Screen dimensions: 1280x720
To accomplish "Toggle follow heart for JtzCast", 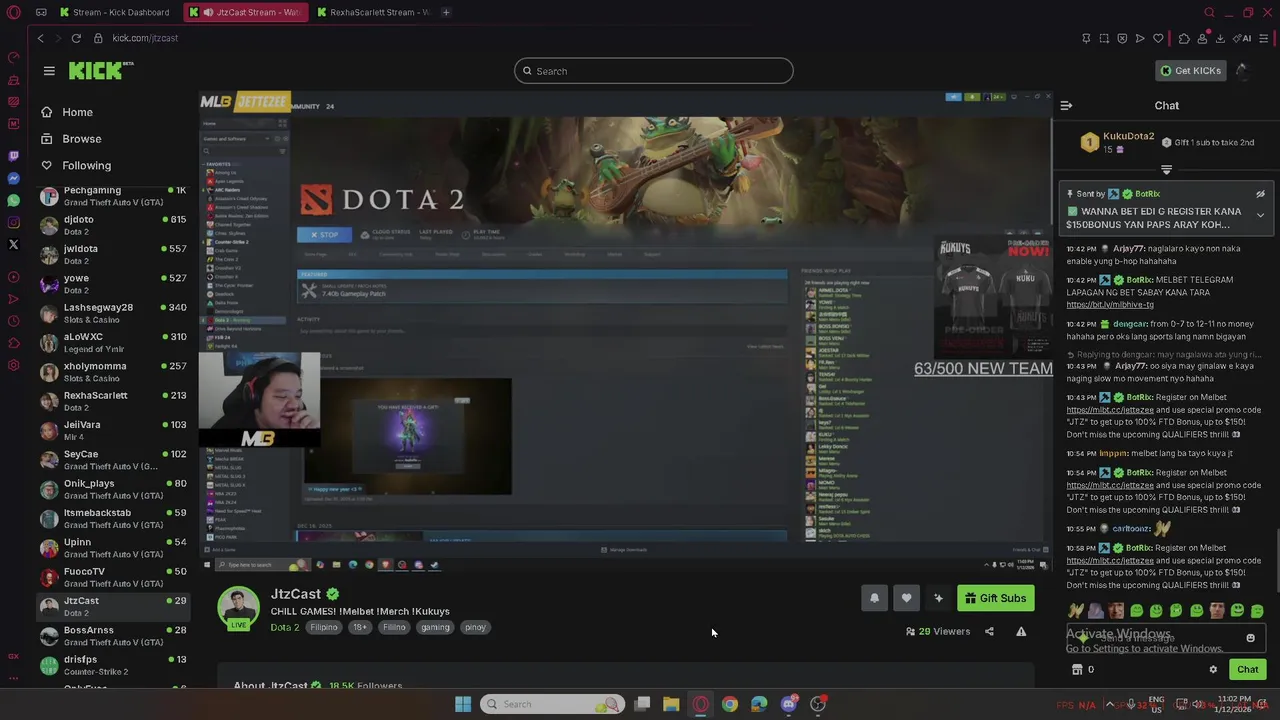I will [x=906, y=598].
